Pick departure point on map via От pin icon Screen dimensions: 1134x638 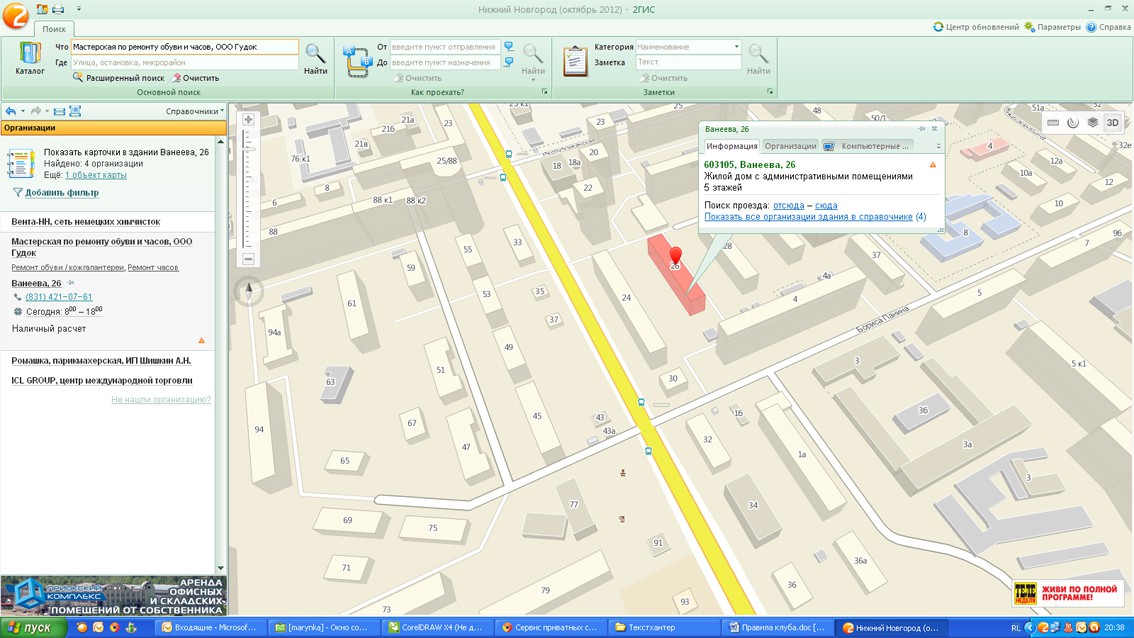point(509,46)
